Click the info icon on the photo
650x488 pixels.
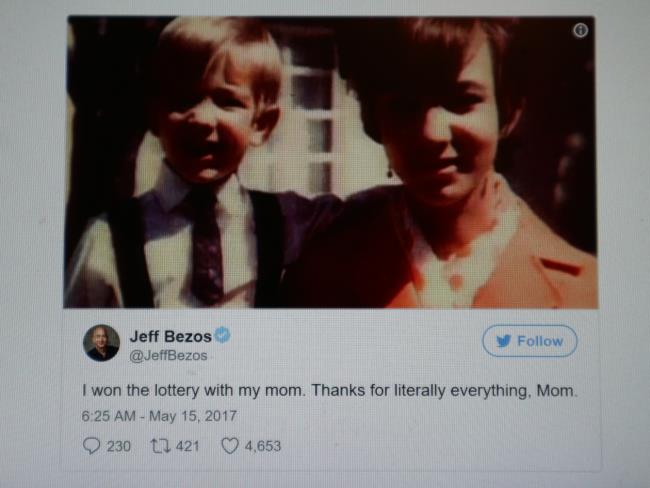coord(580,30)
